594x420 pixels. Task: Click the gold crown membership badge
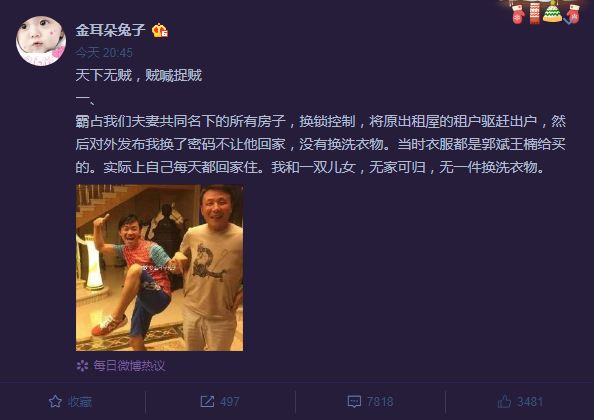click(x=160, y=30)
